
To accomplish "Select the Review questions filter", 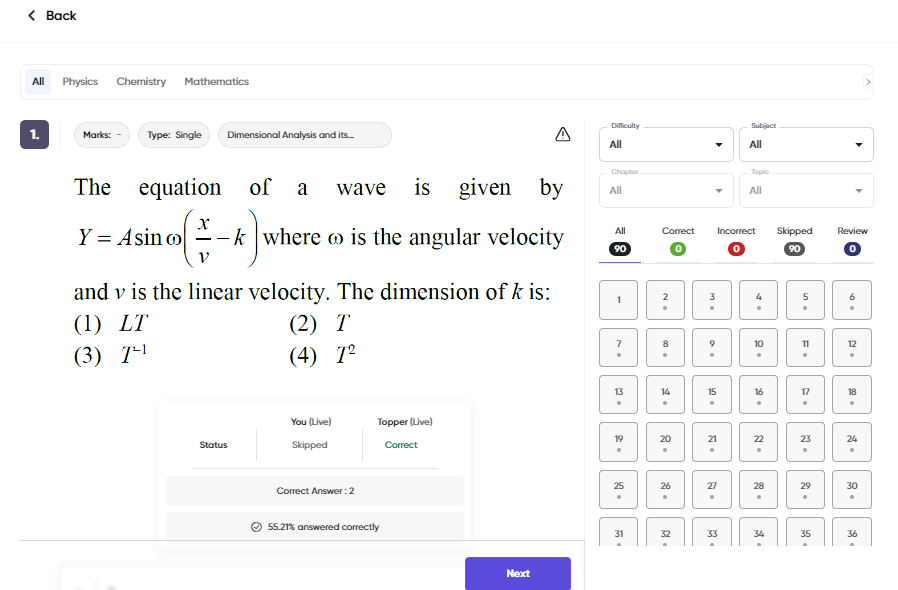I will click(852, 241).
